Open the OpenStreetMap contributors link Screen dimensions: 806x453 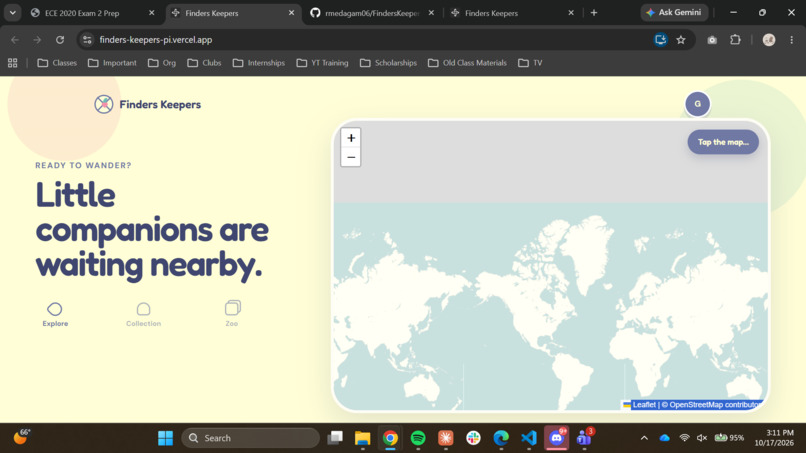[715, 405]
